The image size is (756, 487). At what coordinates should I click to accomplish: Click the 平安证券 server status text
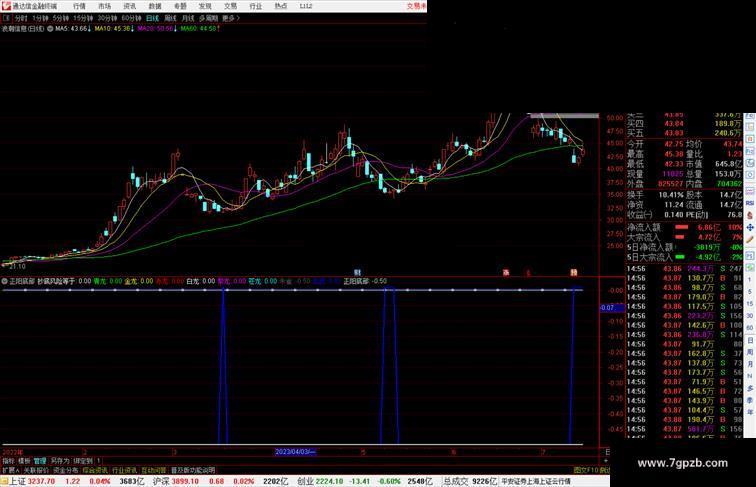(x=536, y=481)
